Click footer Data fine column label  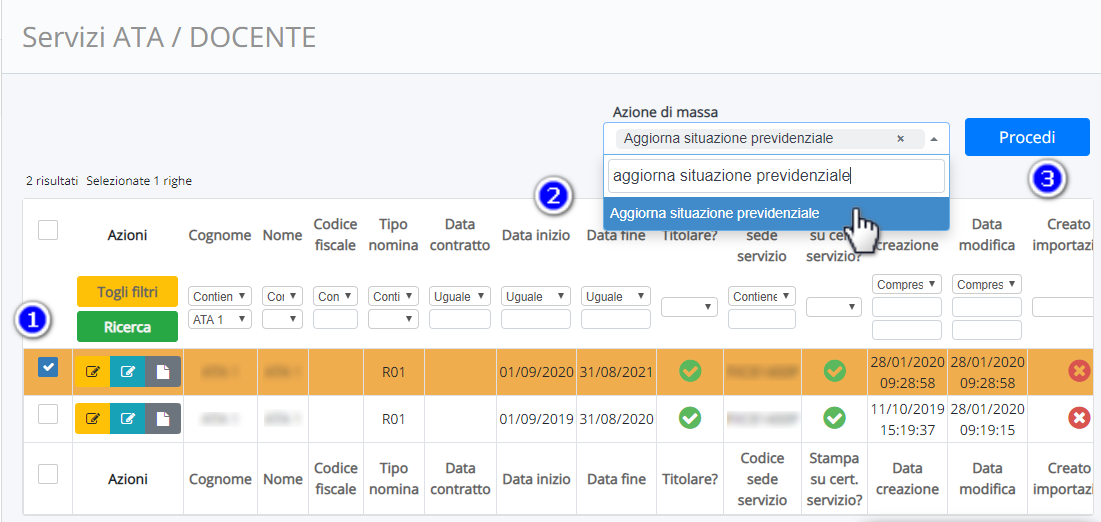tap(617, 479)
